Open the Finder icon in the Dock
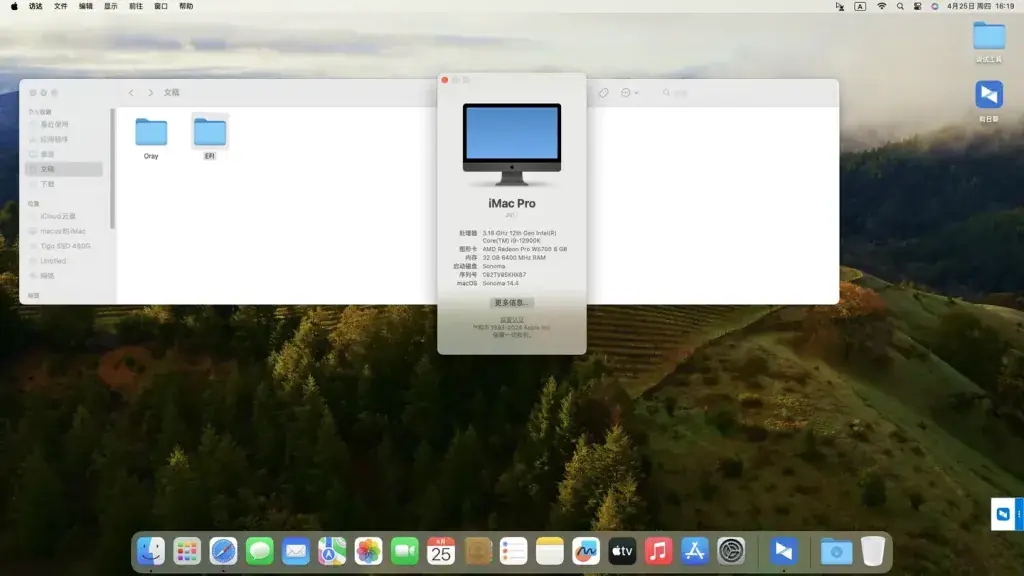Screen dimensions: 1024x576 (151, 551)
